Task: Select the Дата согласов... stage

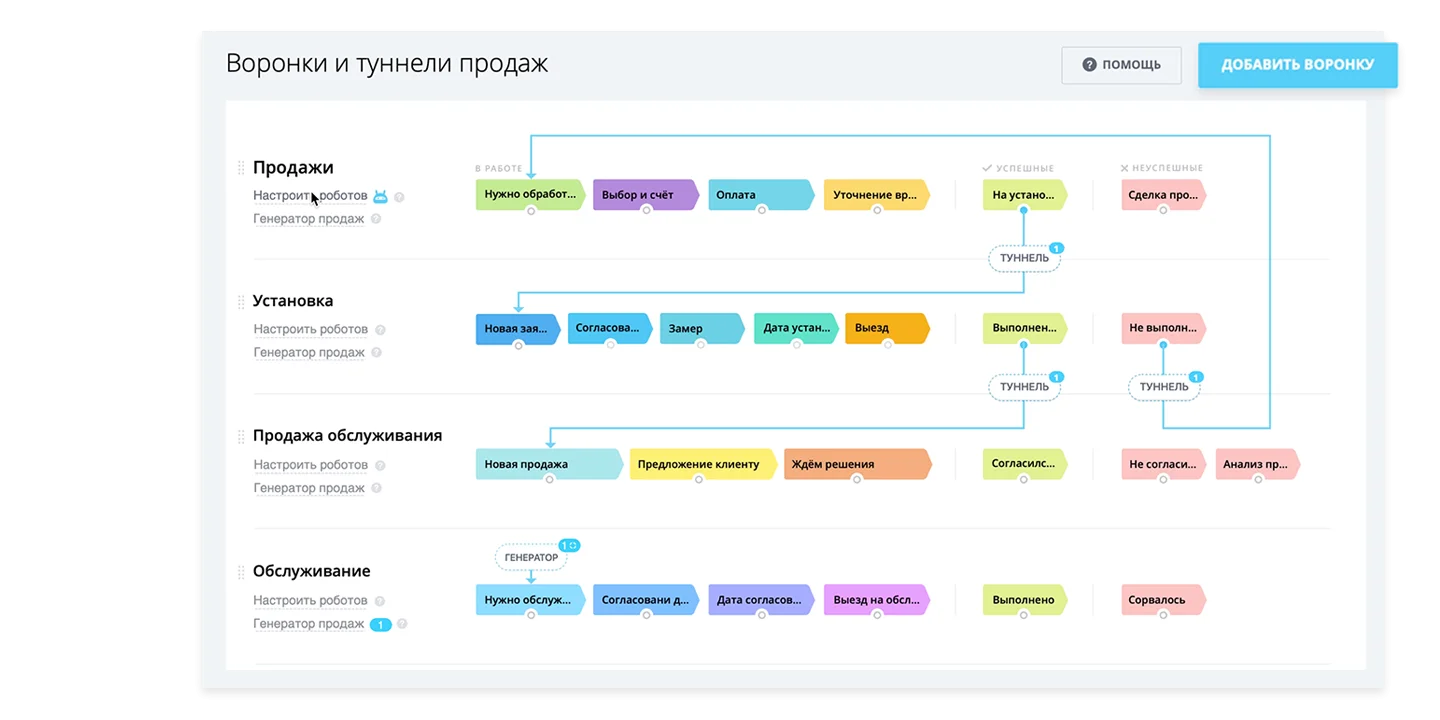Action: [762, 600]
